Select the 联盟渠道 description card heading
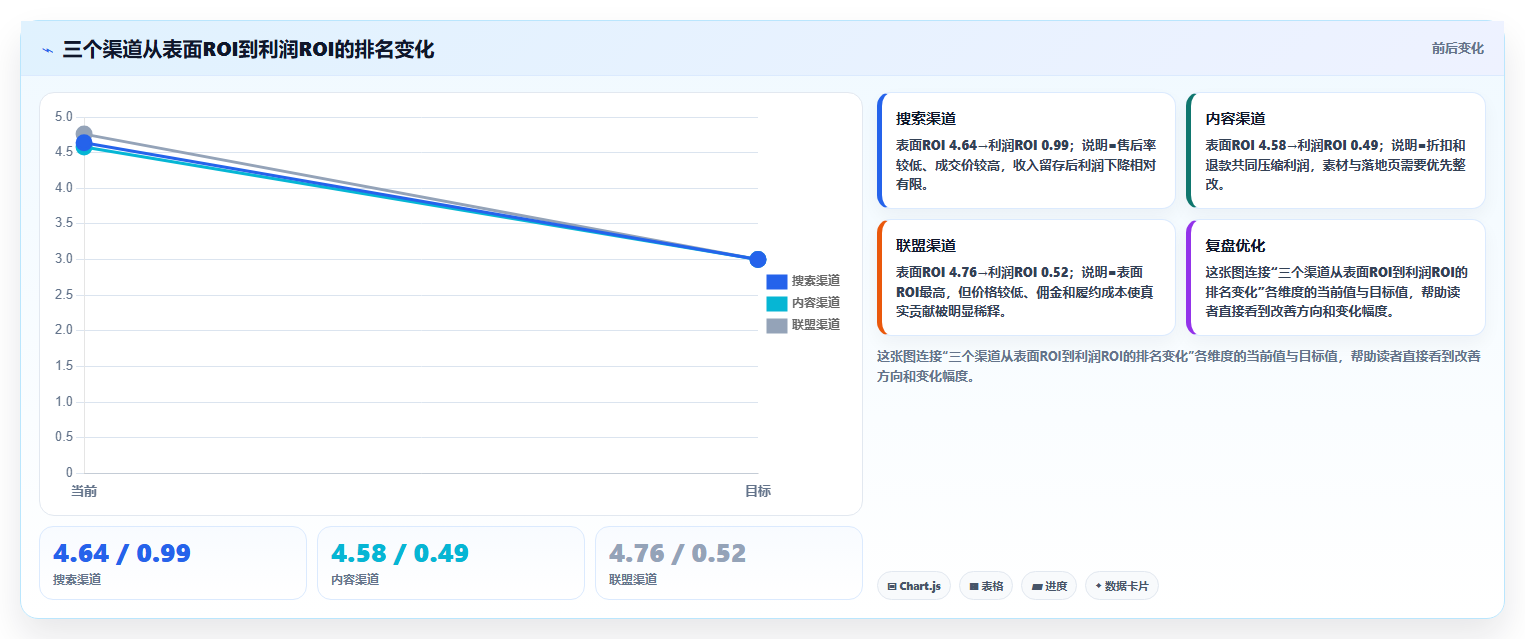This screenshot has height=639, width=1525. [926, 246]
